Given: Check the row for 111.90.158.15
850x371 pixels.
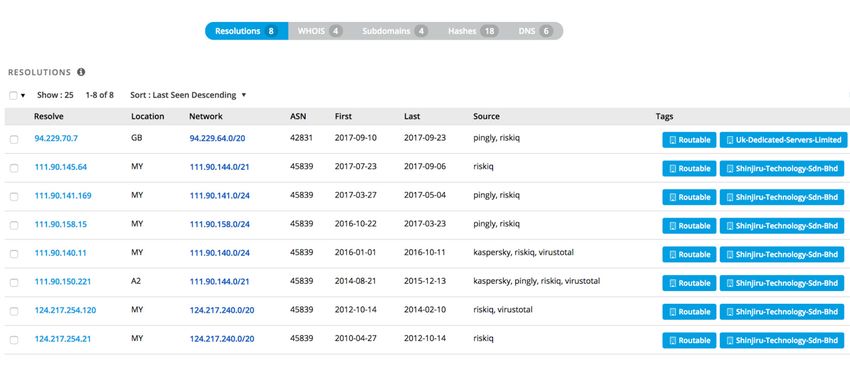Looking at the screenshot, I should [x=14, y=225].
